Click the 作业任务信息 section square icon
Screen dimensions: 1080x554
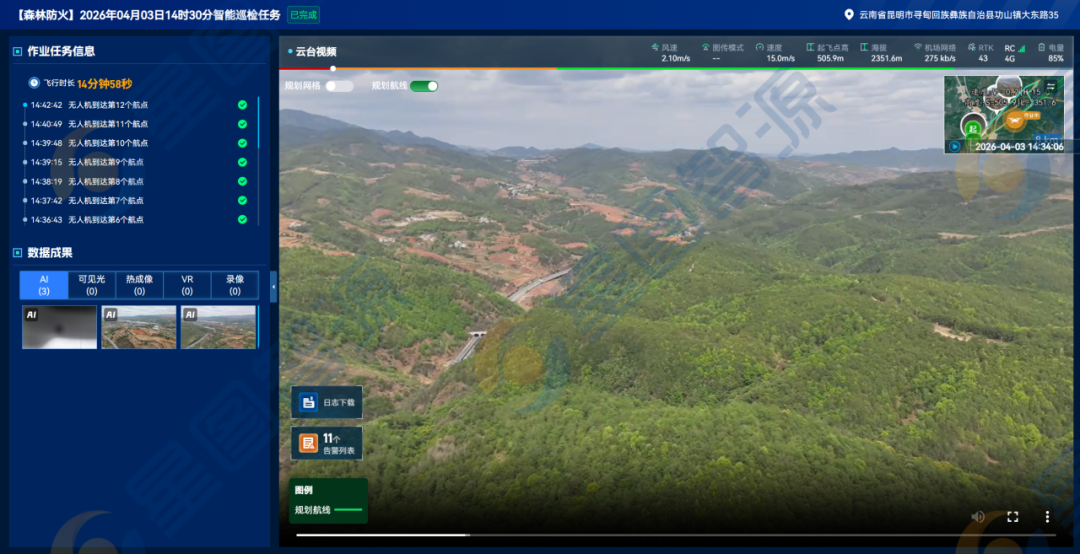click(17, 51)
